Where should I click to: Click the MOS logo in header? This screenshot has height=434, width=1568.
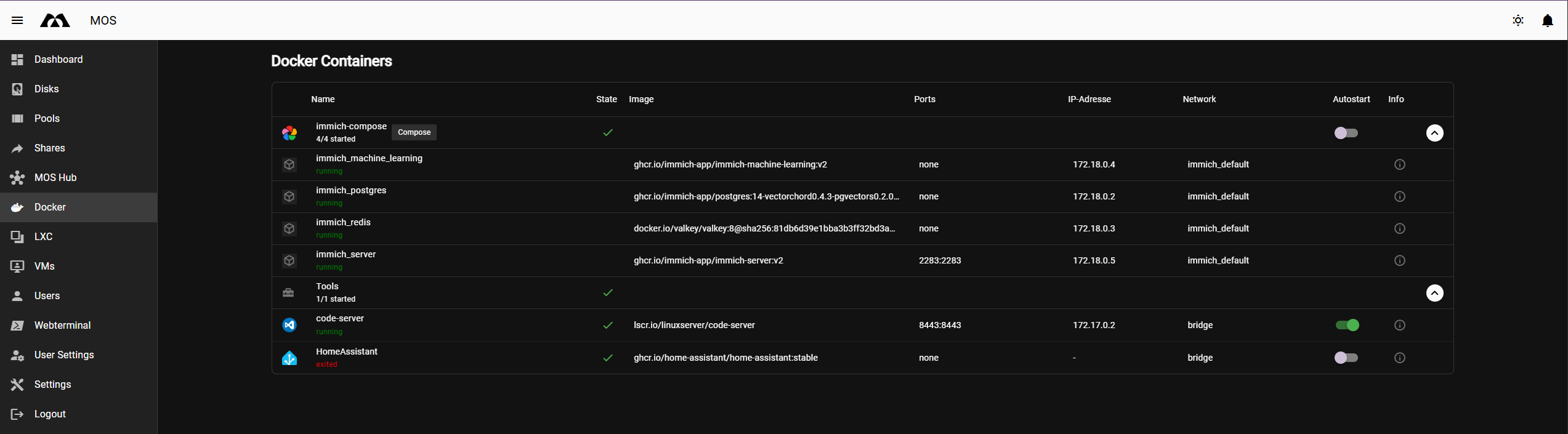[55, 20]
